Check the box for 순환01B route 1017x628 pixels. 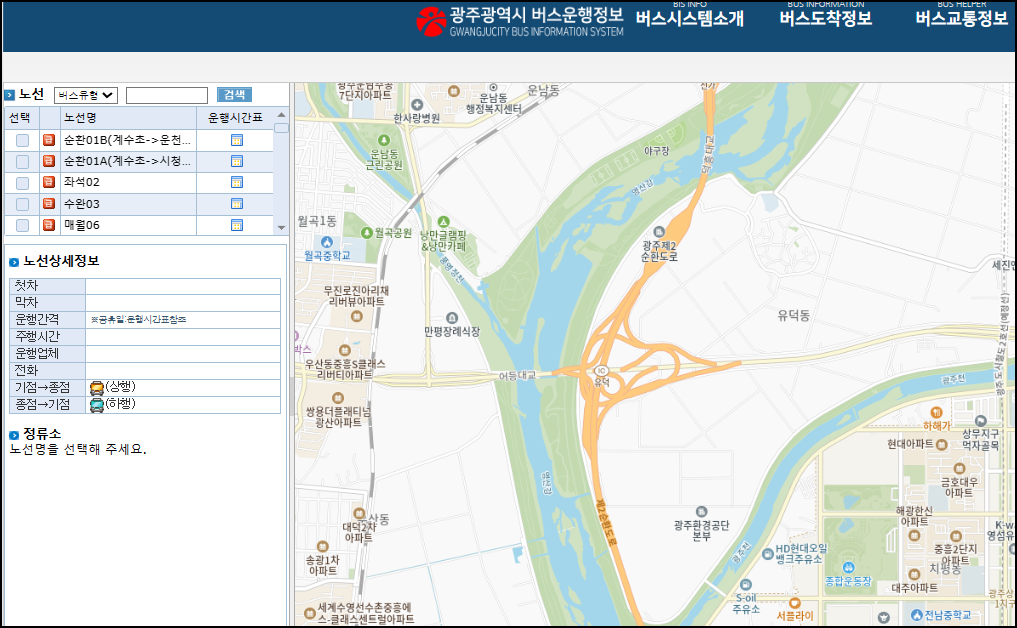pyautogui.click(x=23, y=140)
